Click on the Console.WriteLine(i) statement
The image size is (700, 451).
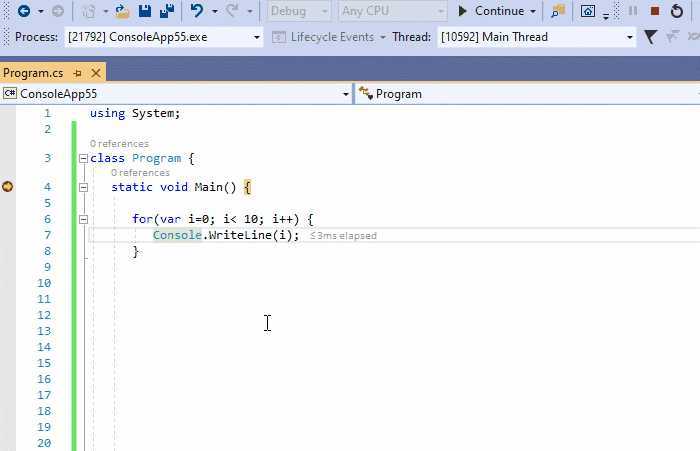point(226,235)
